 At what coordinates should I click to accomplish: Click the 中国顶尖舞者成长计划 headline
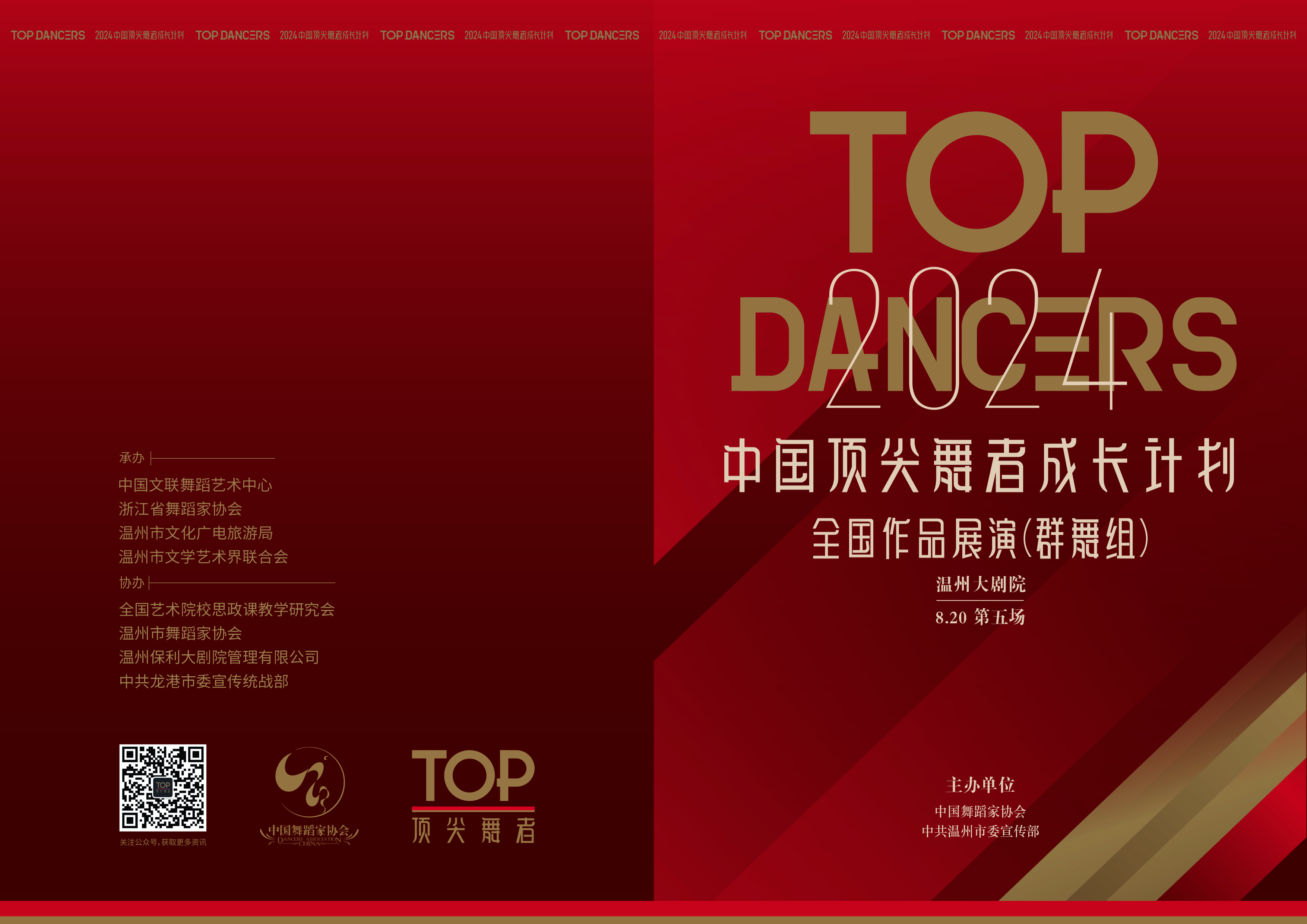pos(979,465)
